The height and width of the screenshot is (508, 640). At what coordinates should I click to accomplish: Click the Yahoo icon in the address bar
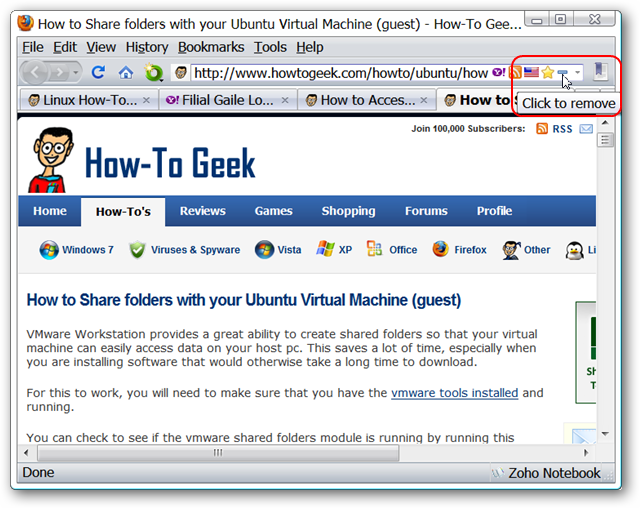[x=498, y=73]
